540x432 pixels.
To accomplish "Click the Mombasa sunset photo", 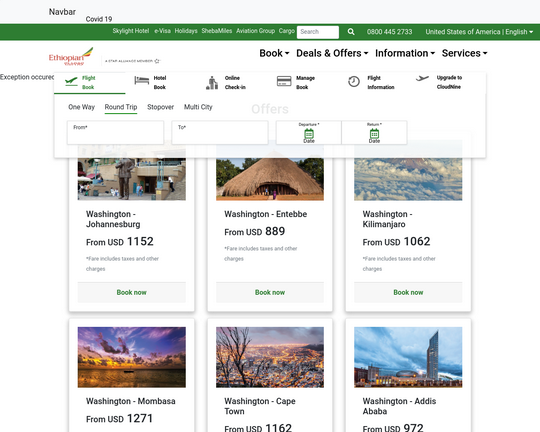I will [x=132, y=357].
